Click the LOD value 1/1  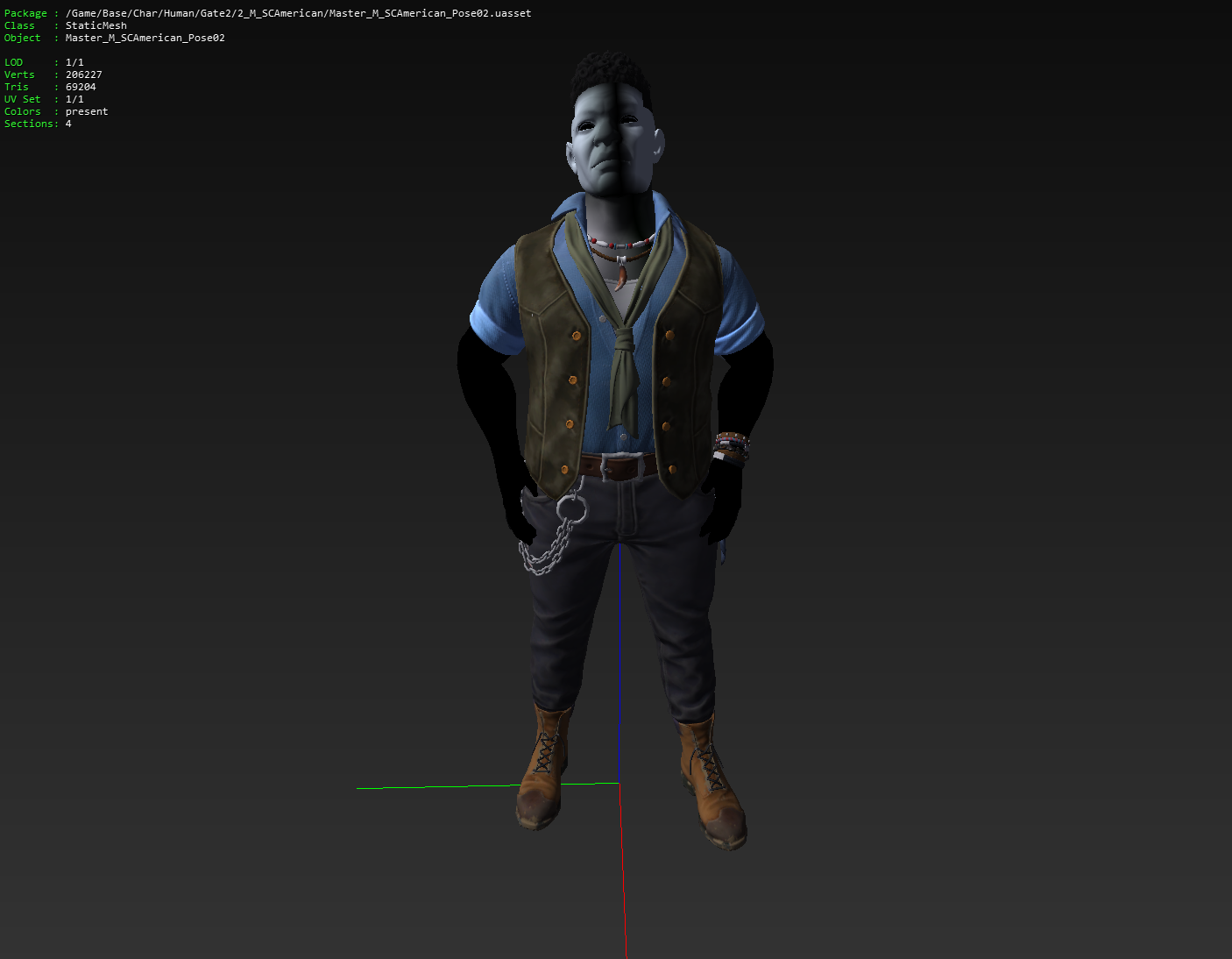point(74,62)
